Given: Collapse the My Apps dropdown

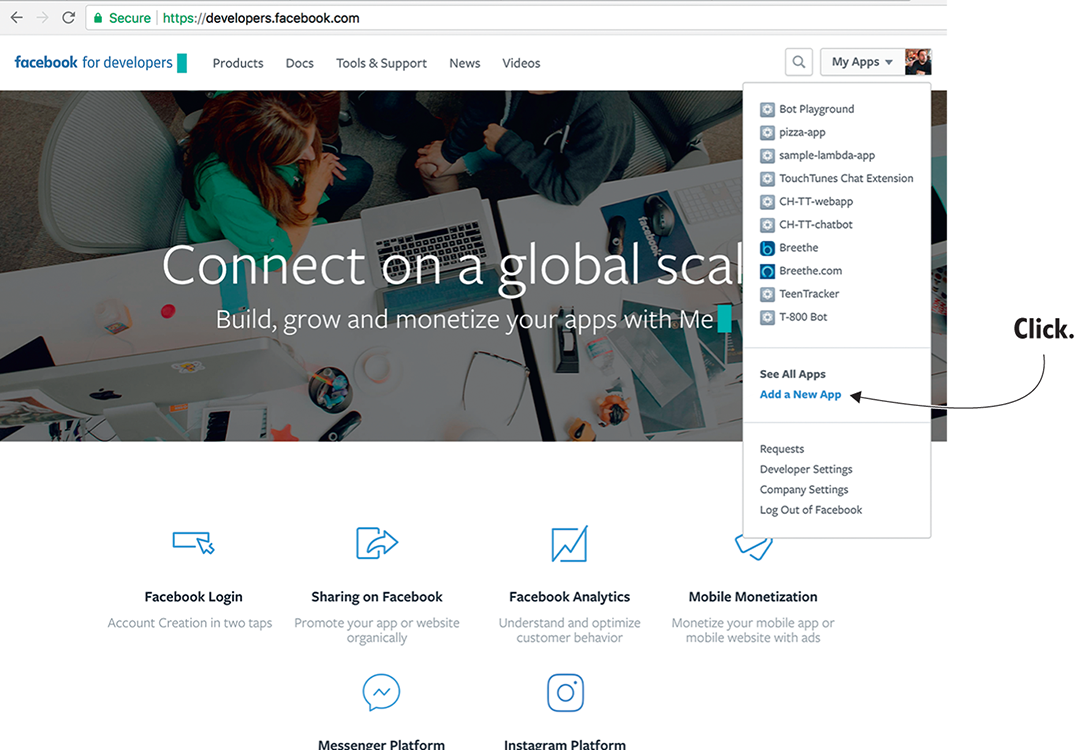Looking at the screenshot, I should click(x=861, y=62).
